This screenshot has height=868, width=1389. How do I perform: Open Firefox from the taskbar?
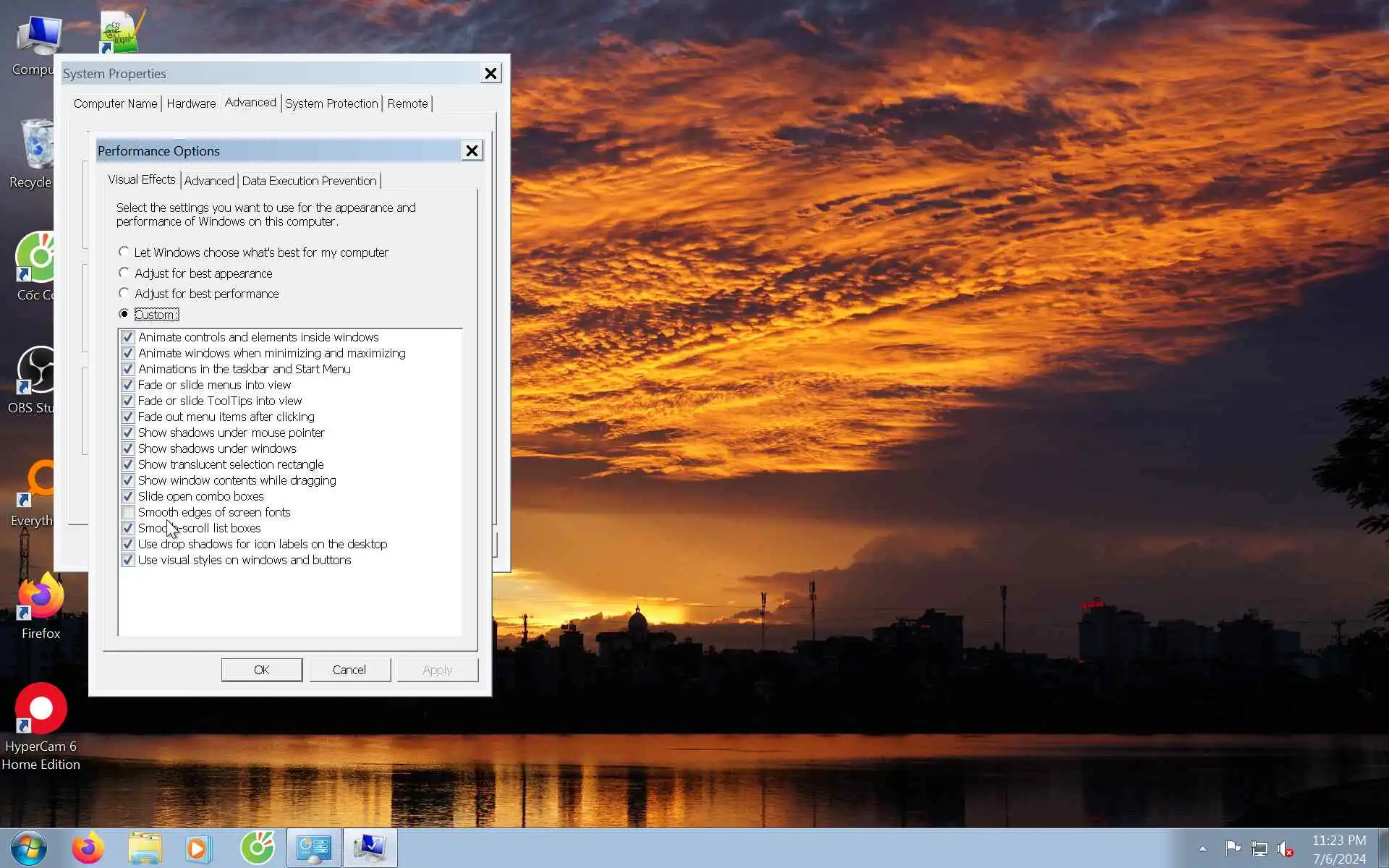coord(88,848)
